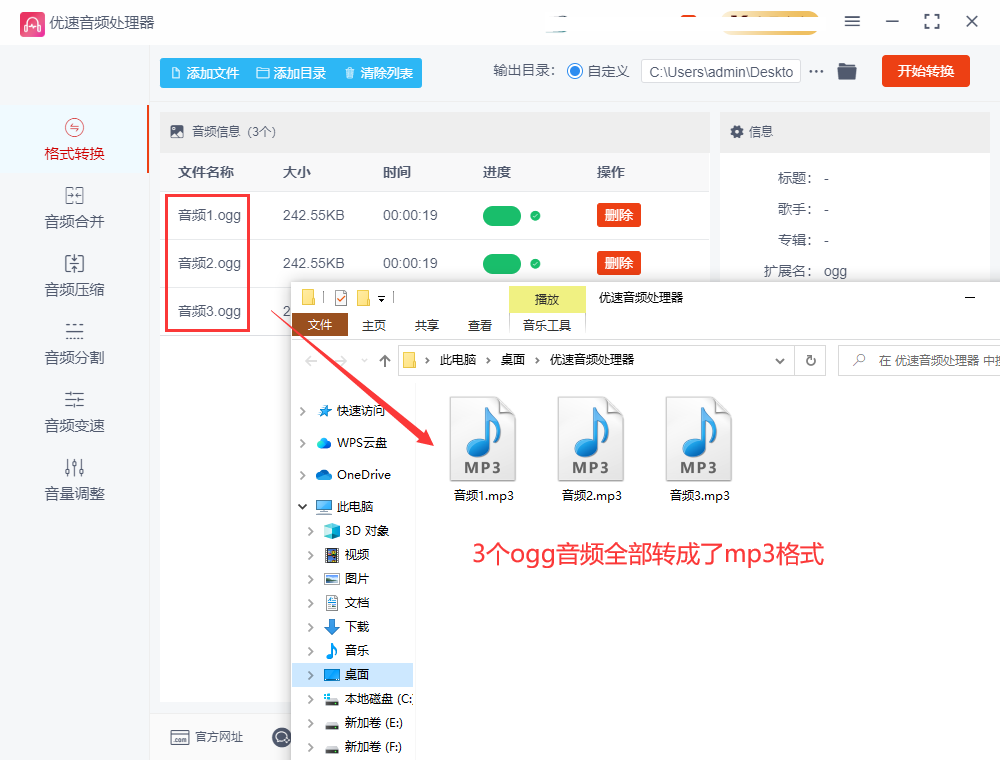Click the progress bar for 音频1.ogg
Viewport: 1000px width, 760px height.
coord(502,216)
